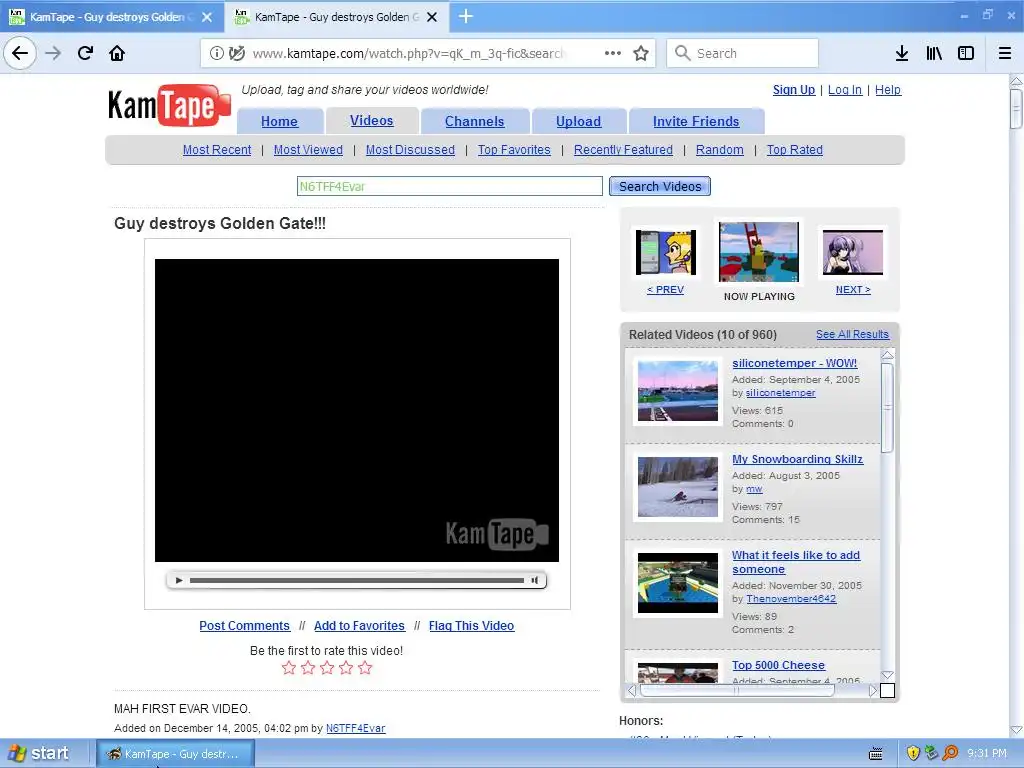
Task: Open the browser home page icon
Action: (117, 53)
